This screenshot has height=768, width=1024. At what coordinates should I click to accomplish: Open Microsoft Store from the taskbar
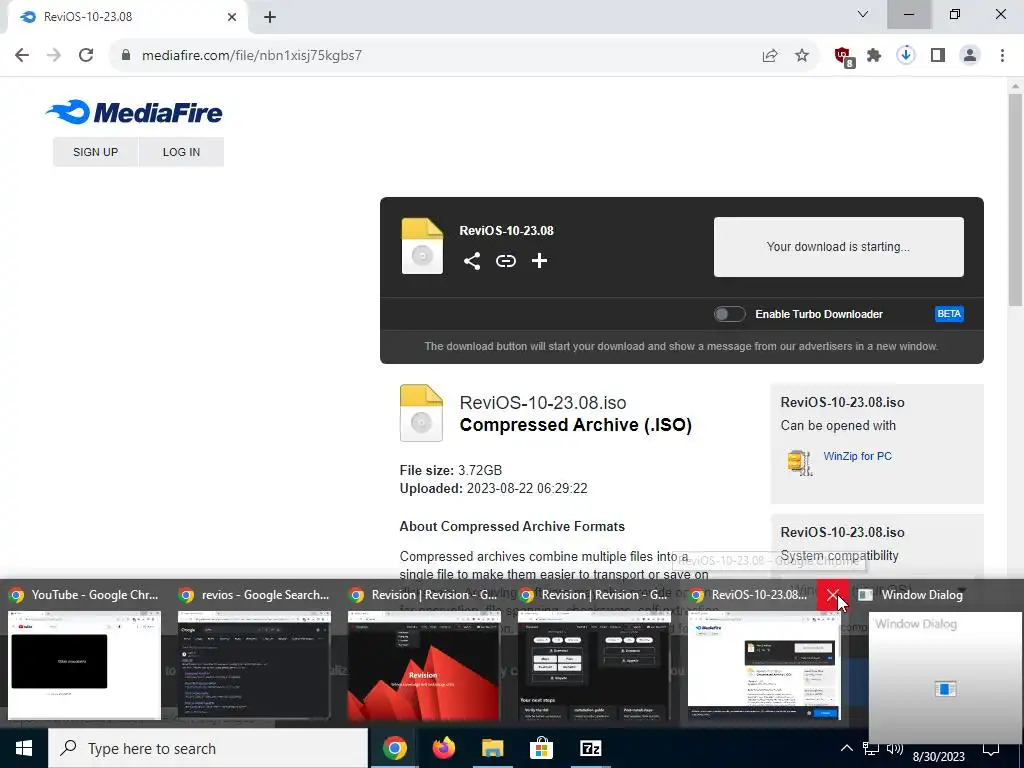(x=541, y=748)
